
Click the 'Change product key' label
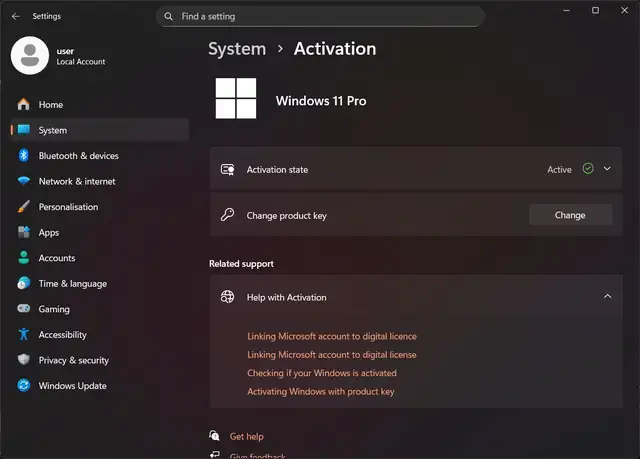coord(287,215)
